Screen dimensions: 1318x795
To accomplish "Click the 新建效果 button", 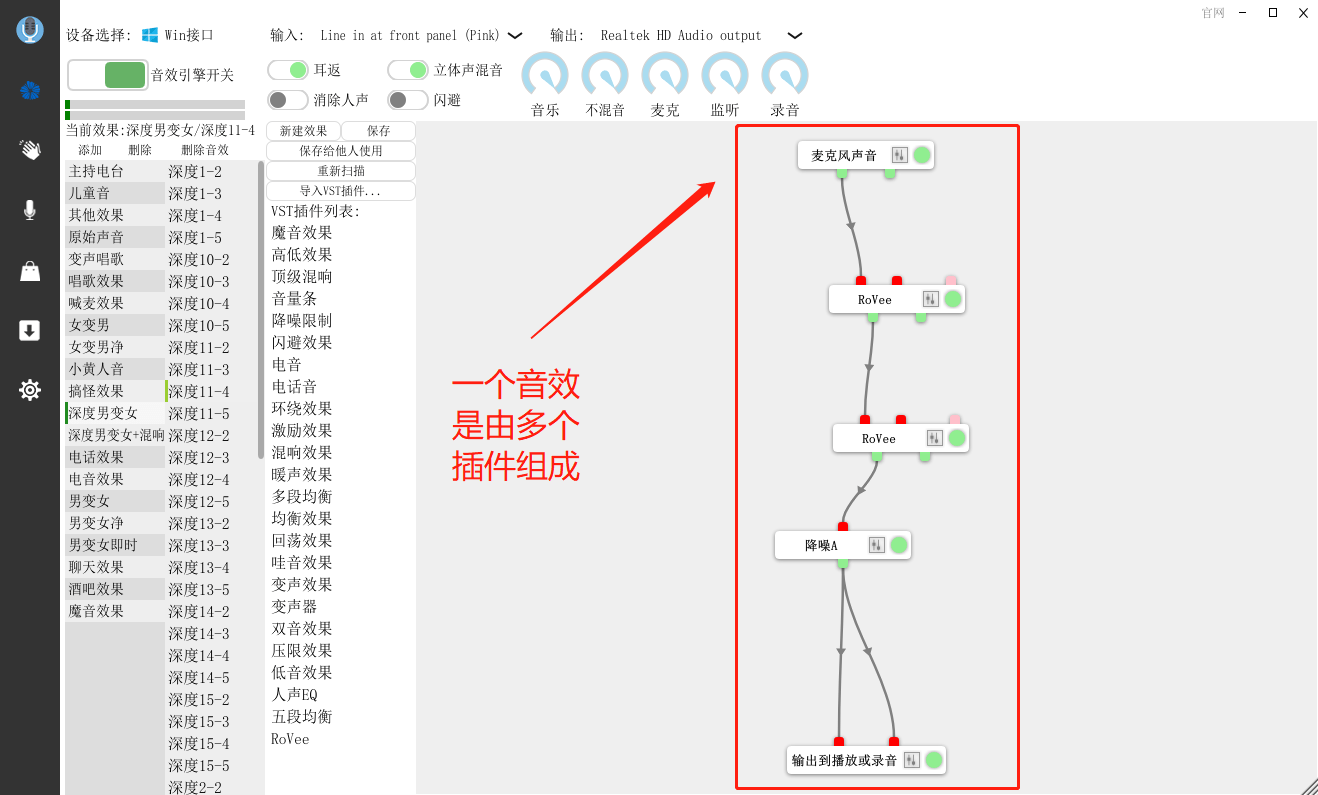I will point(303,131).
